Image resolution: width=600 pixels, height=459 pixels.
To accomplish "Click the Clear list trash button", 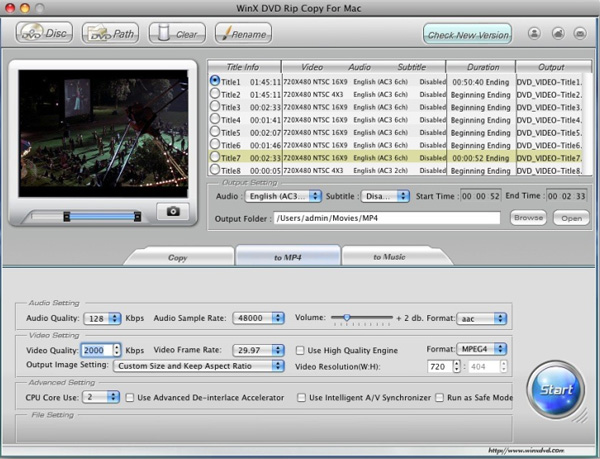I will [177, 34].
